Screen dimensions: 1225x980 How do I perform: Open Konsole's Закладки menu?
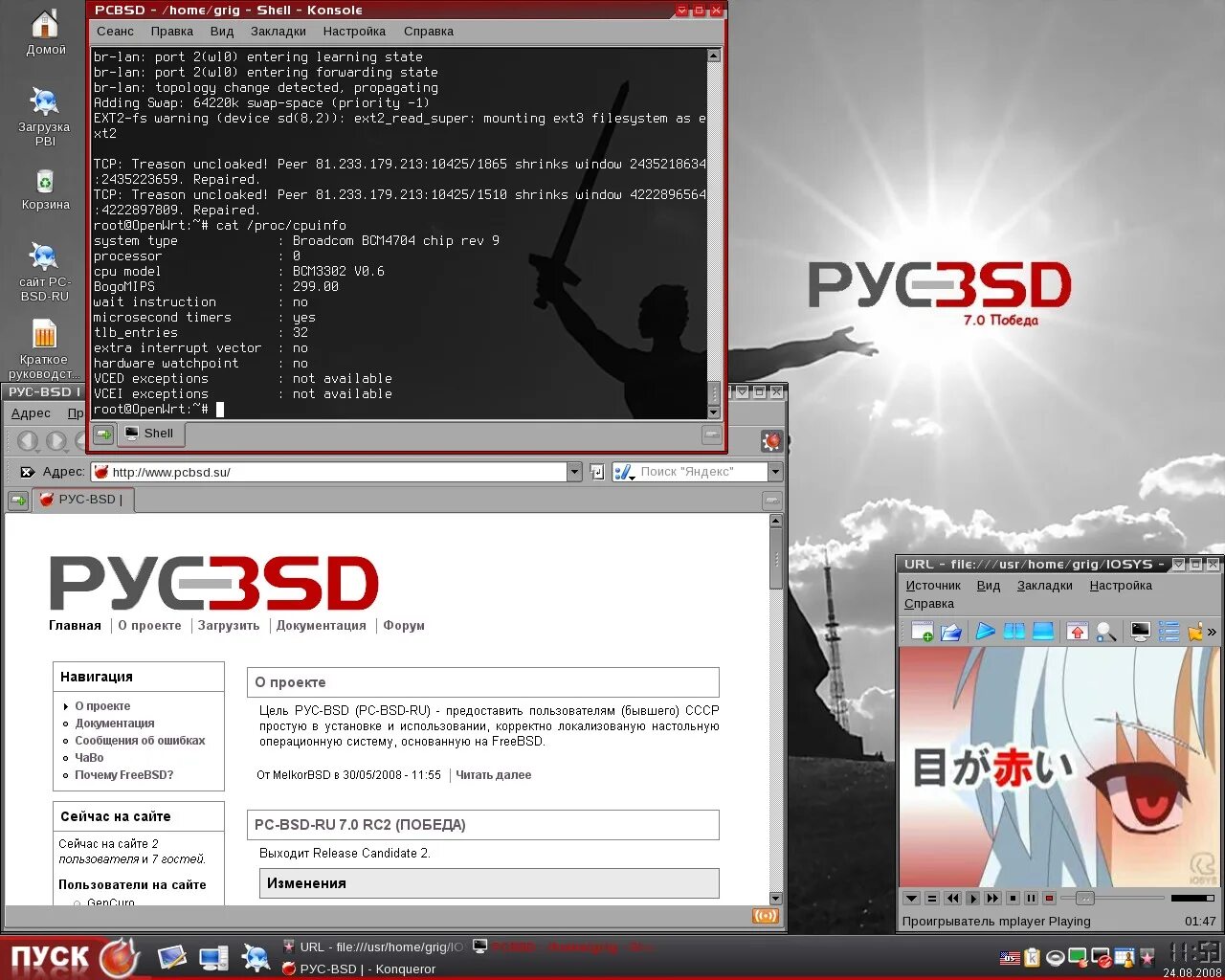(278, 32)
